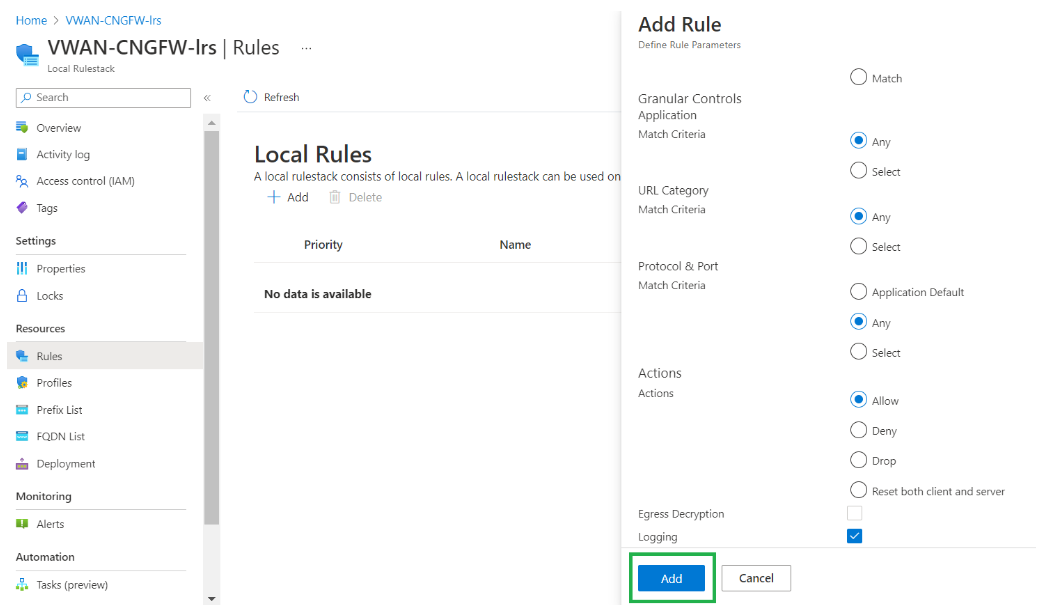This screenshot has width=1037, height=615.
Task: Open Profiles via its shield icon
Action: 22,383
